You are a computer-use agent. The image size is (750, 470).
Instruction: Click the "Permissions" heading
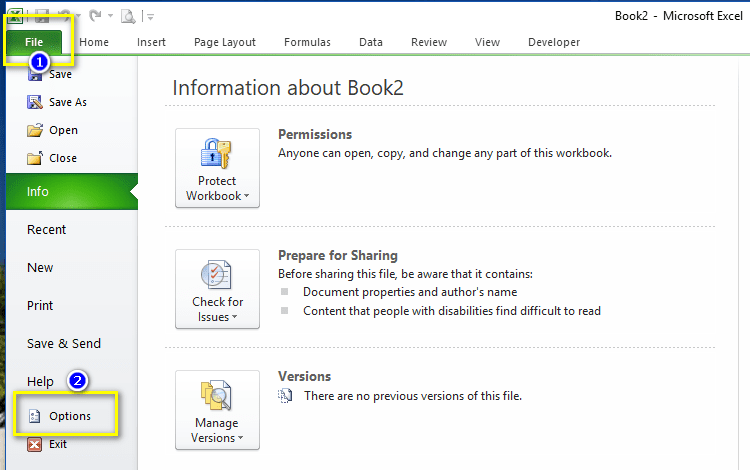pyautogui.click(x=315, y=134)
